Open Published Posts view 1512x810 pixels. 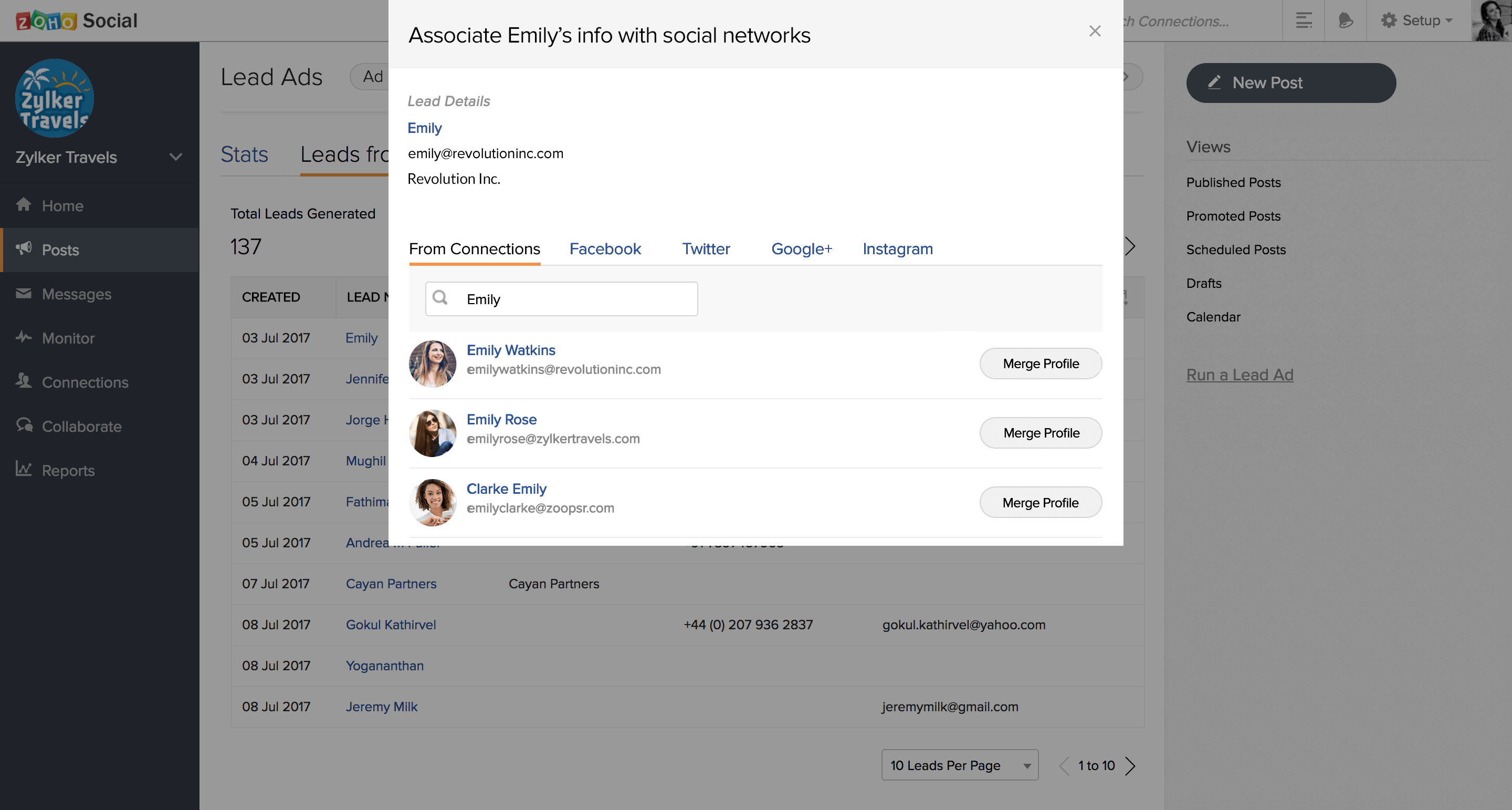[1233, 183]
